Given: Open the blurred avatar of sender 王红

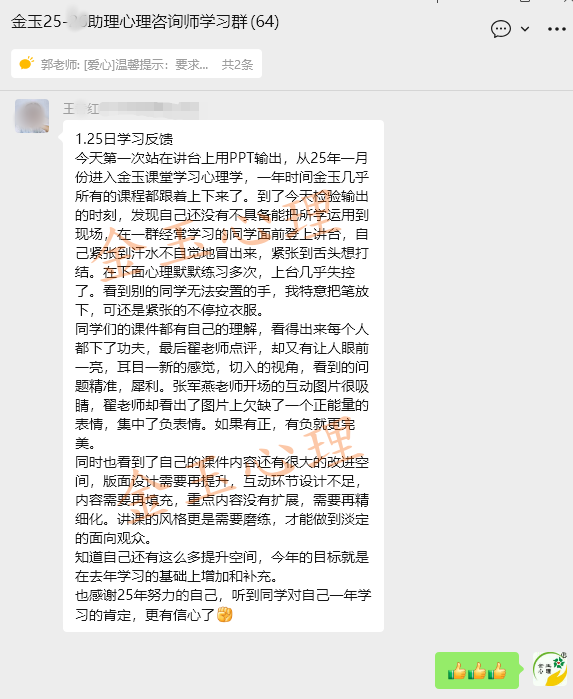Looking at the screenshot, I should 32,116.
